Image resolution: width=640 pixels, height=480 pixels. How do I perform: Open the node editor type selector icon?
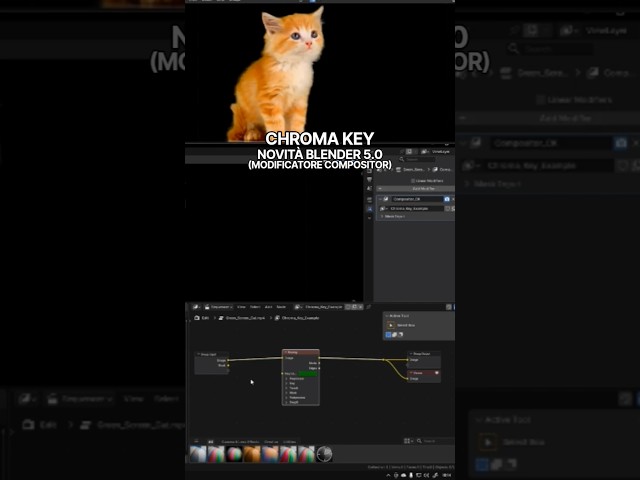[196, 307]
